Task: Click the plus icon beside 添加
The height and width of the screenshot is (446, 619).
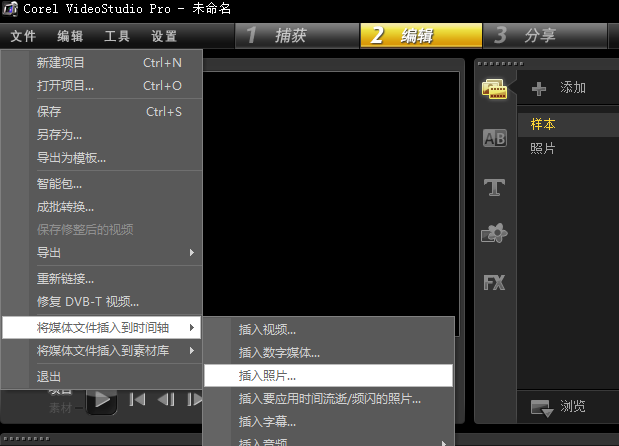Action: [x=539, y=88]
